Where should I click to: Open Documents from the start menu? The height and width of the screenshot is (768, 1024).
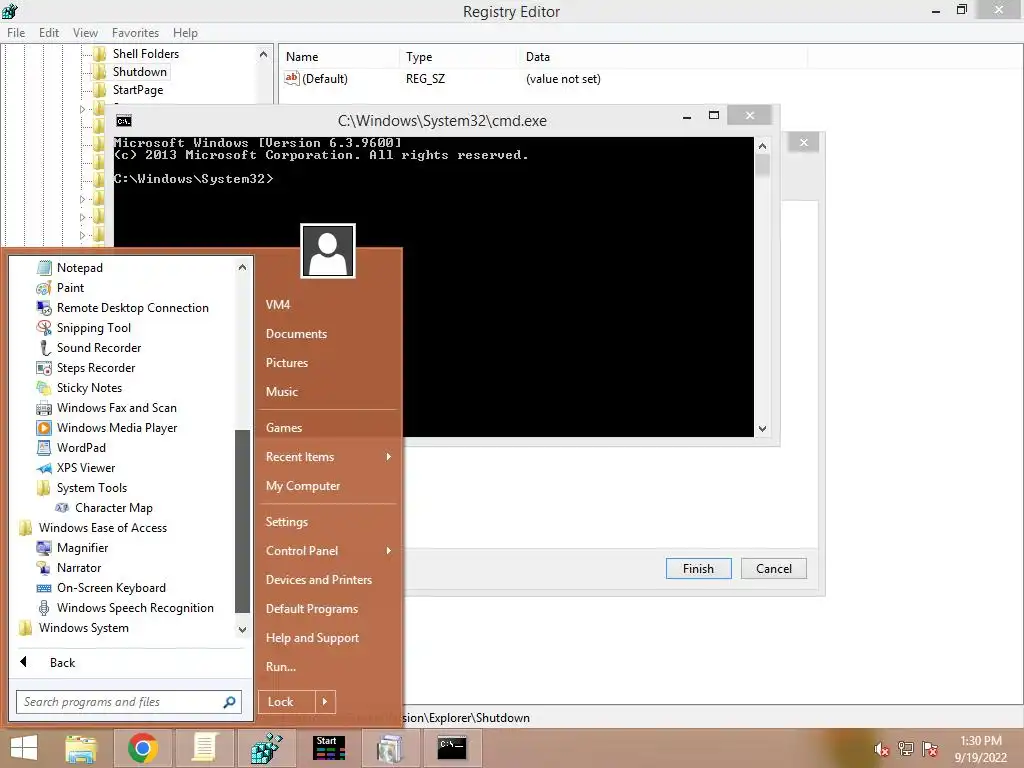pos(296,334)
